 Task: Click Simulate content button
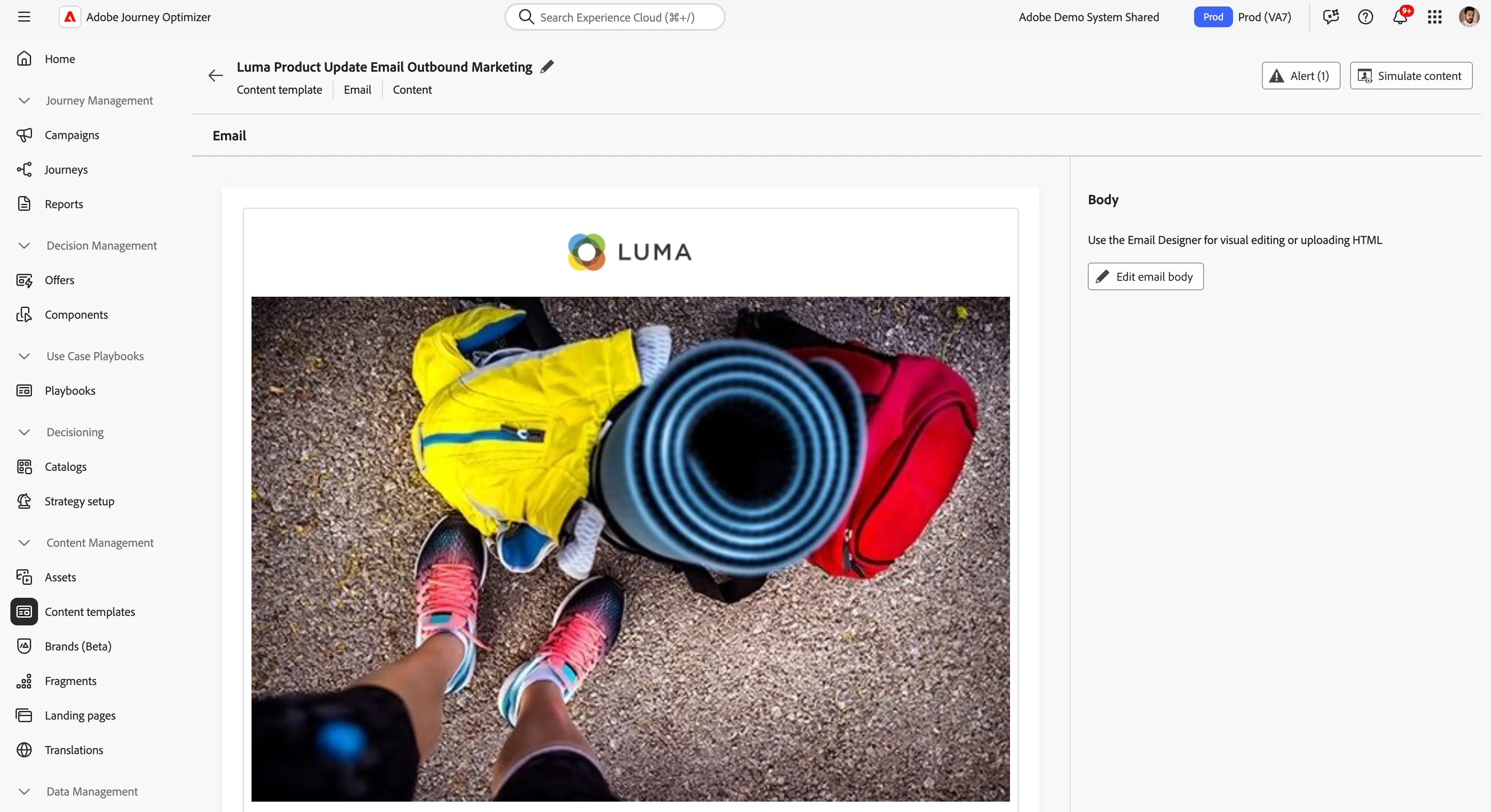(1411, 76)
